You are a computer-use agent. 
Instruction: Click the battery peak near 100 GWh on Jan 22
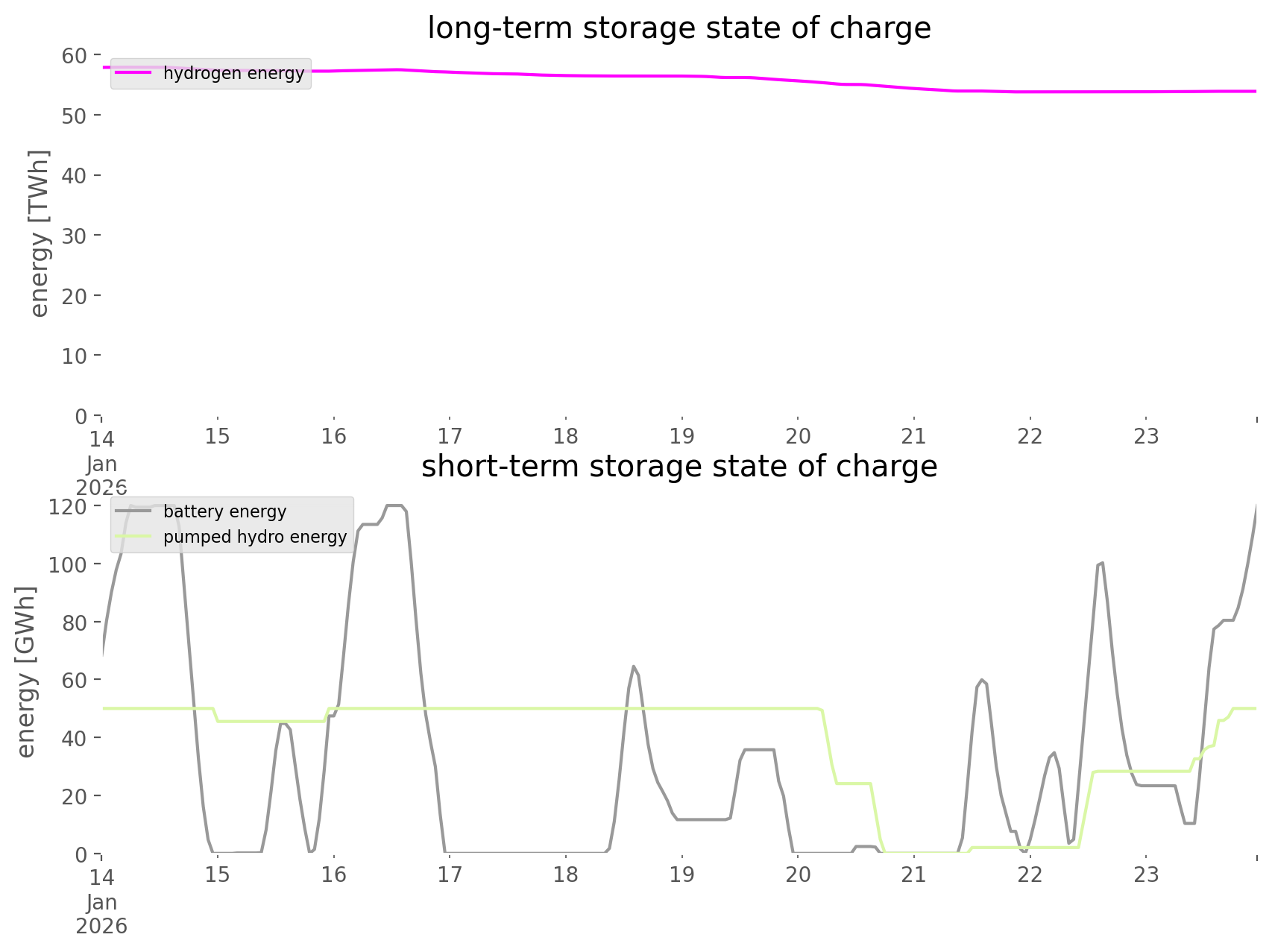[x=1101, y=564]
